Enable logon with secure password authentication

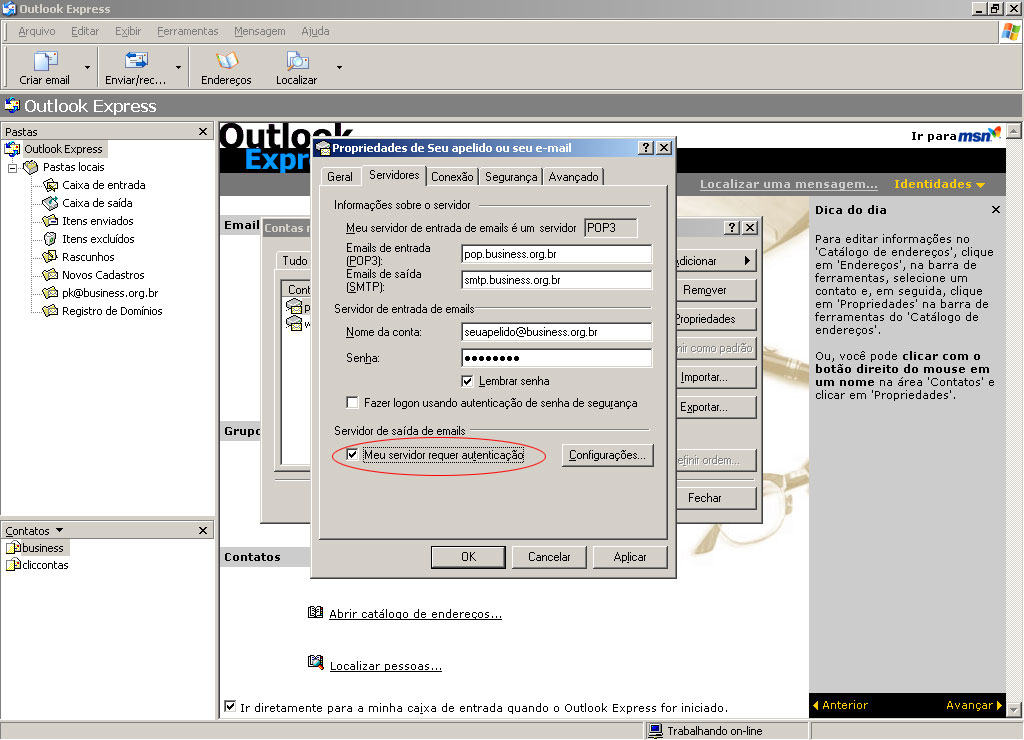(352, 402)
